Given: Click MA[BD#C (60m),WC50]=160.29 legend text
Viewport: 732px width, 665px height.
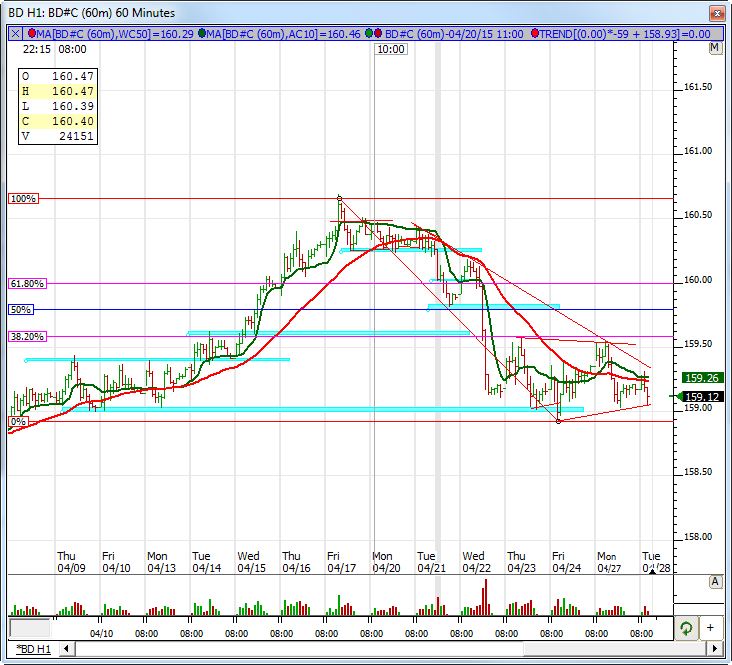Looking at the screenshot, I should (115, 34).
